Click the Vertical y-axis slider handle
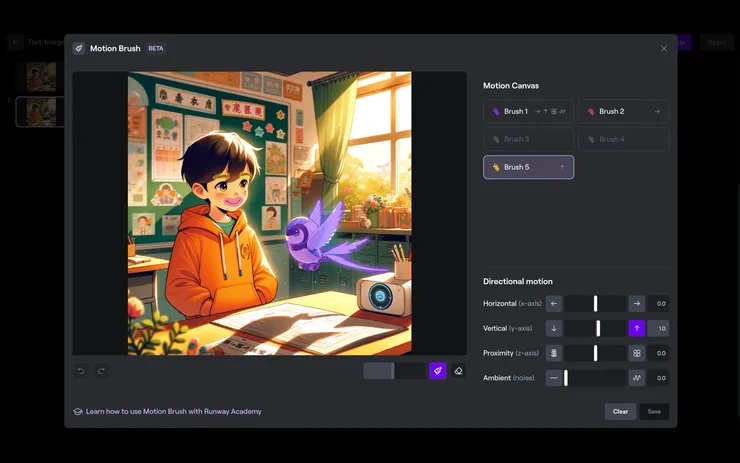740x463 pixels. [x=598, y=328]
